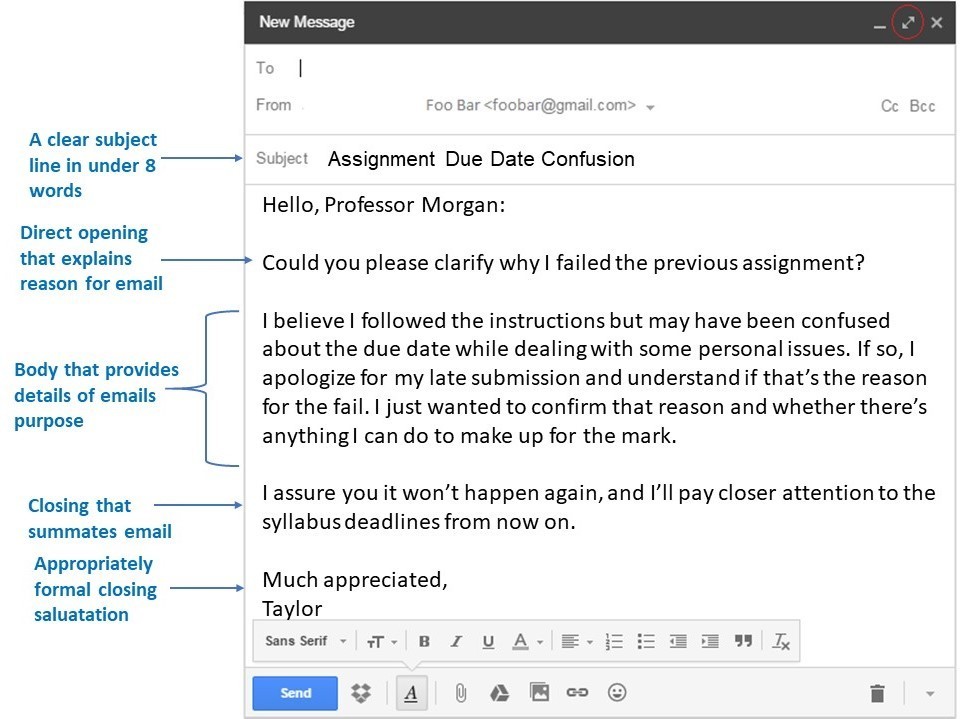Open the more options arrow near trash
974x719 pixels.
[930, 693]
